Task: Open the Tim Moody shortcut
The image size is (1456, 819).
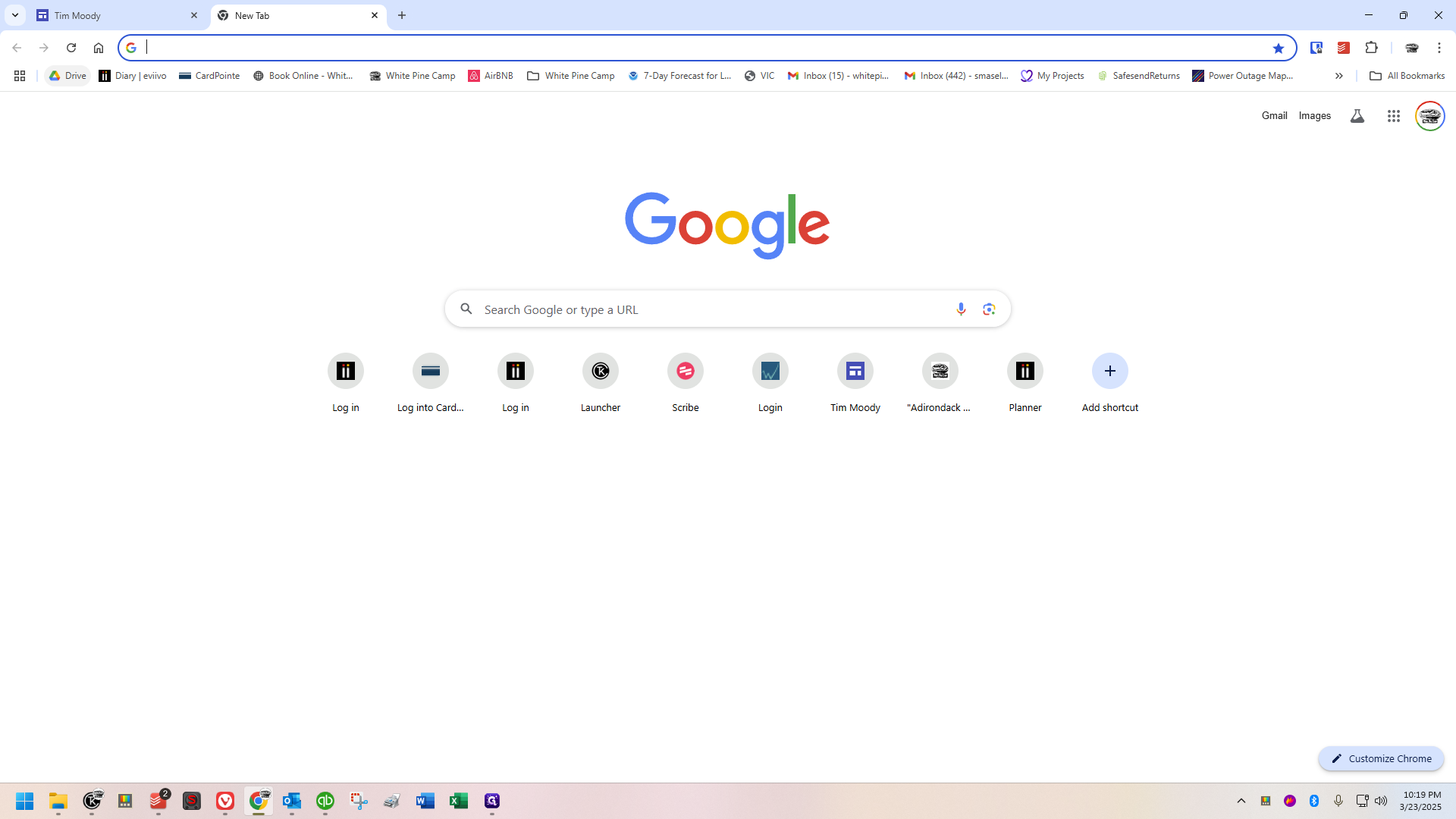Action: click(855, 384)
